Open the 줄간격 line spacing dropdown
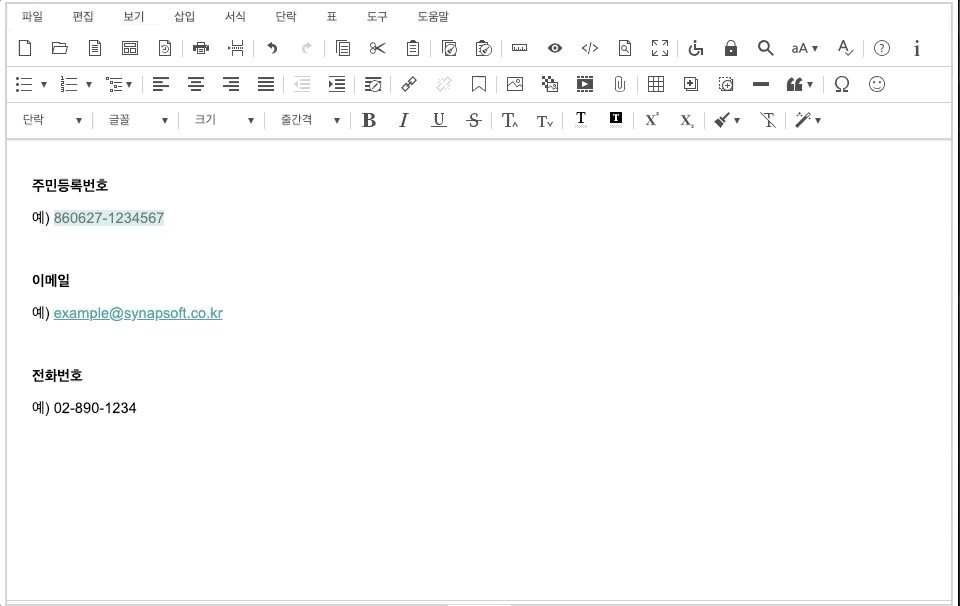960x606 pixels. point(310,120)
